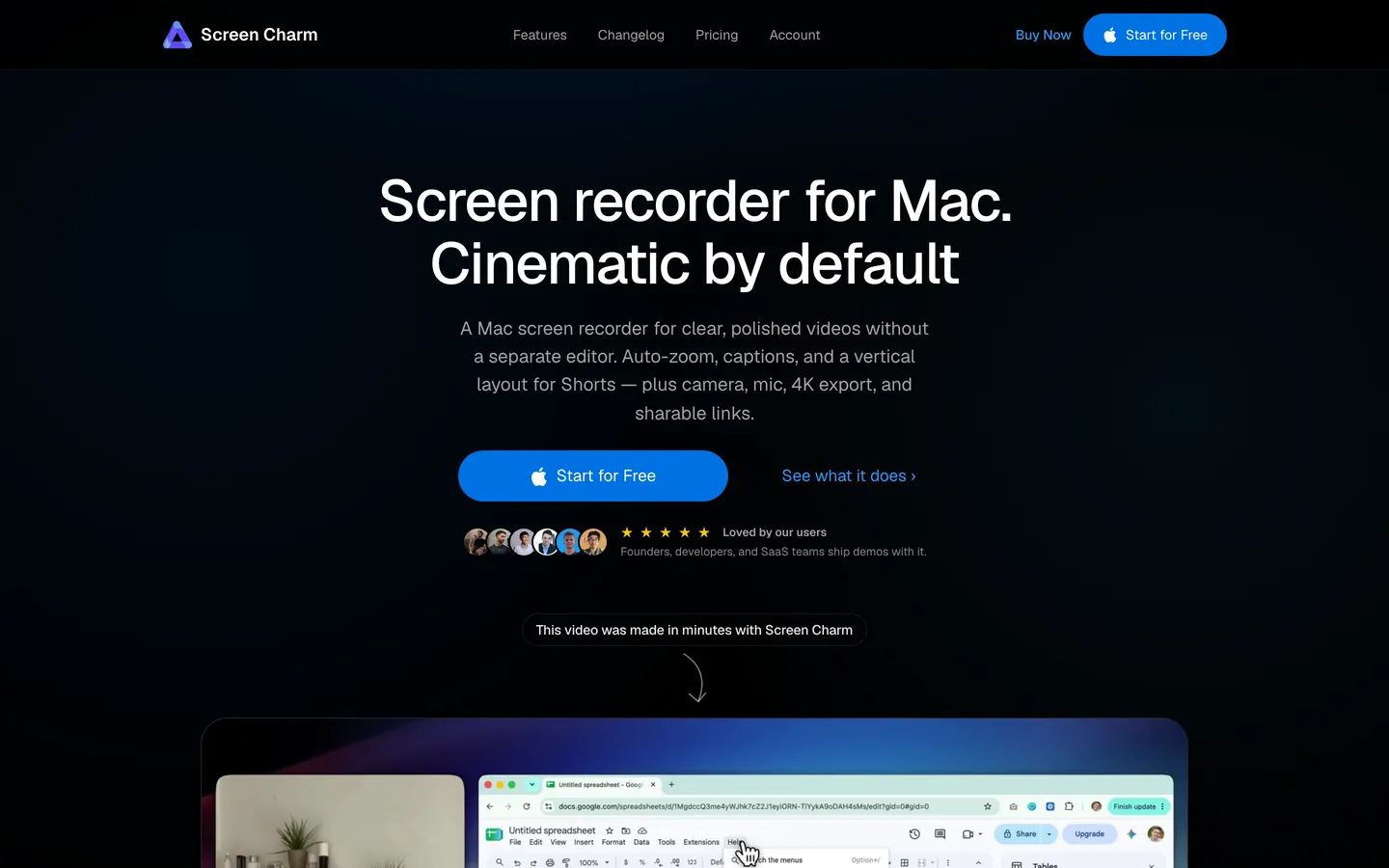
Task: Follow the See what it does link
Action: pos(849,475)
